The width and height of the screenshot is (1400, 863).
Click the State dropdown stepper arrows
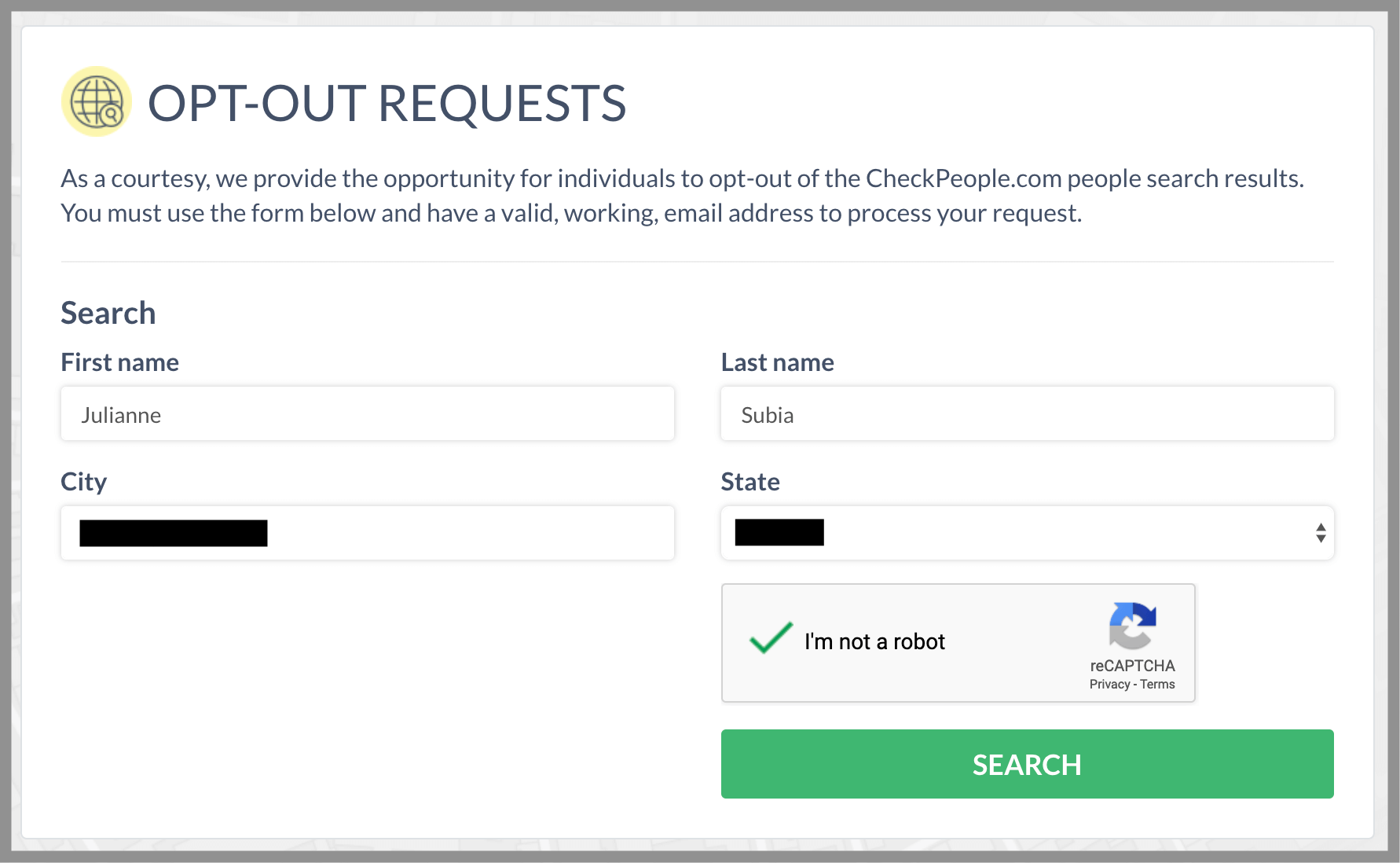click(x=1321, y=533)
